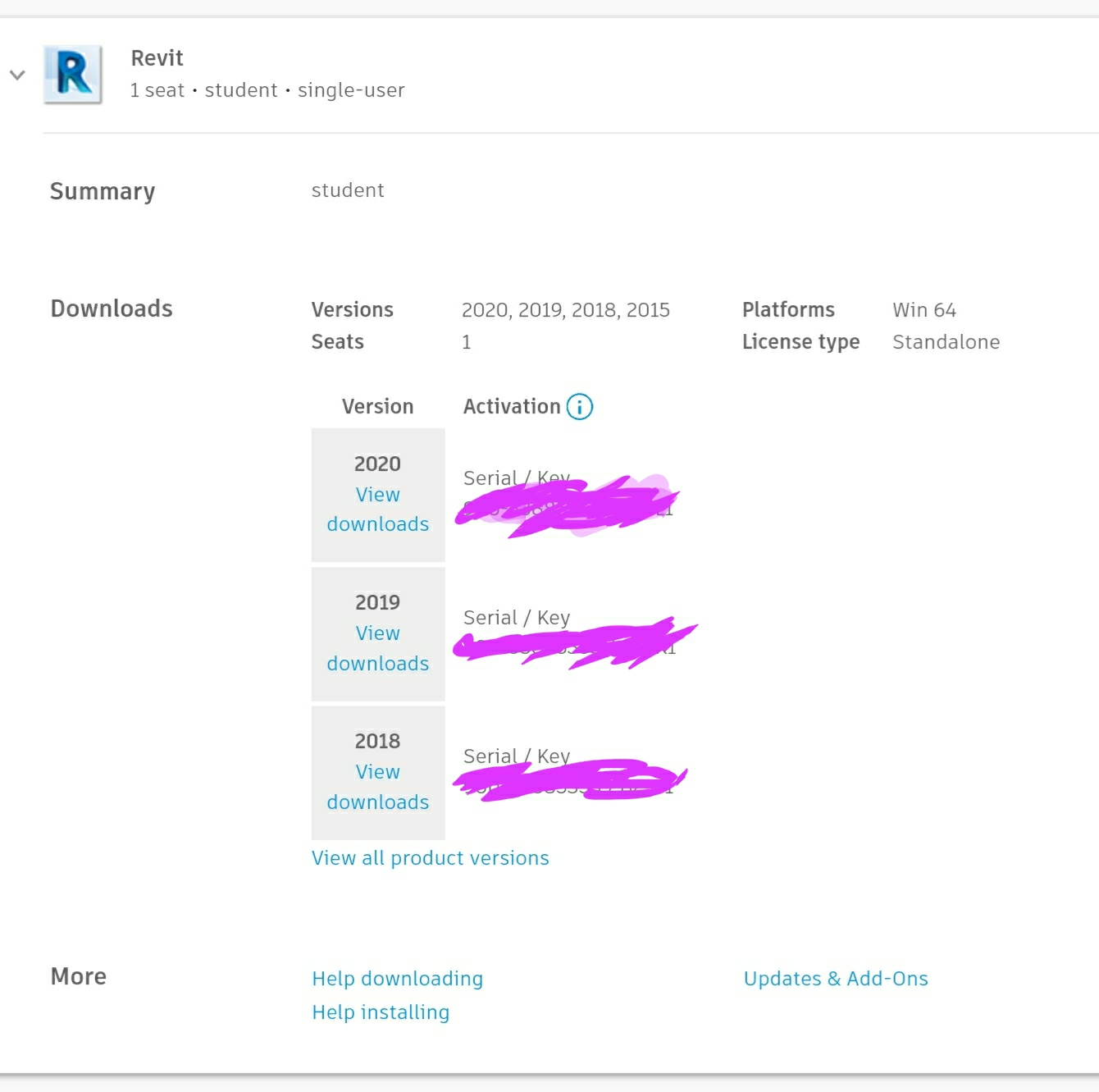Click the 'Win 64' platform value

point(924,310)
